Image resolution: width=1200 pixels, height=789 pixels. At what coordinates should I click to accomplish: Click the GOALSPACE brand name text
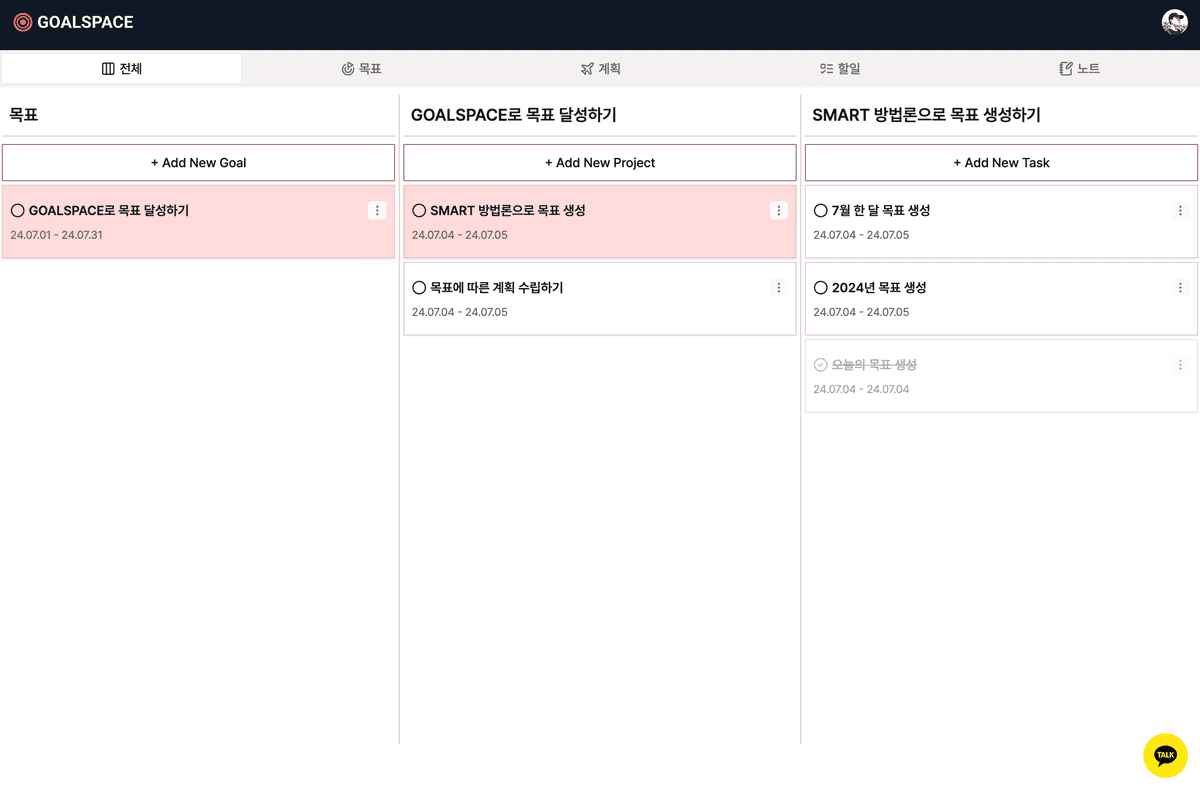(x=85, y=22)
